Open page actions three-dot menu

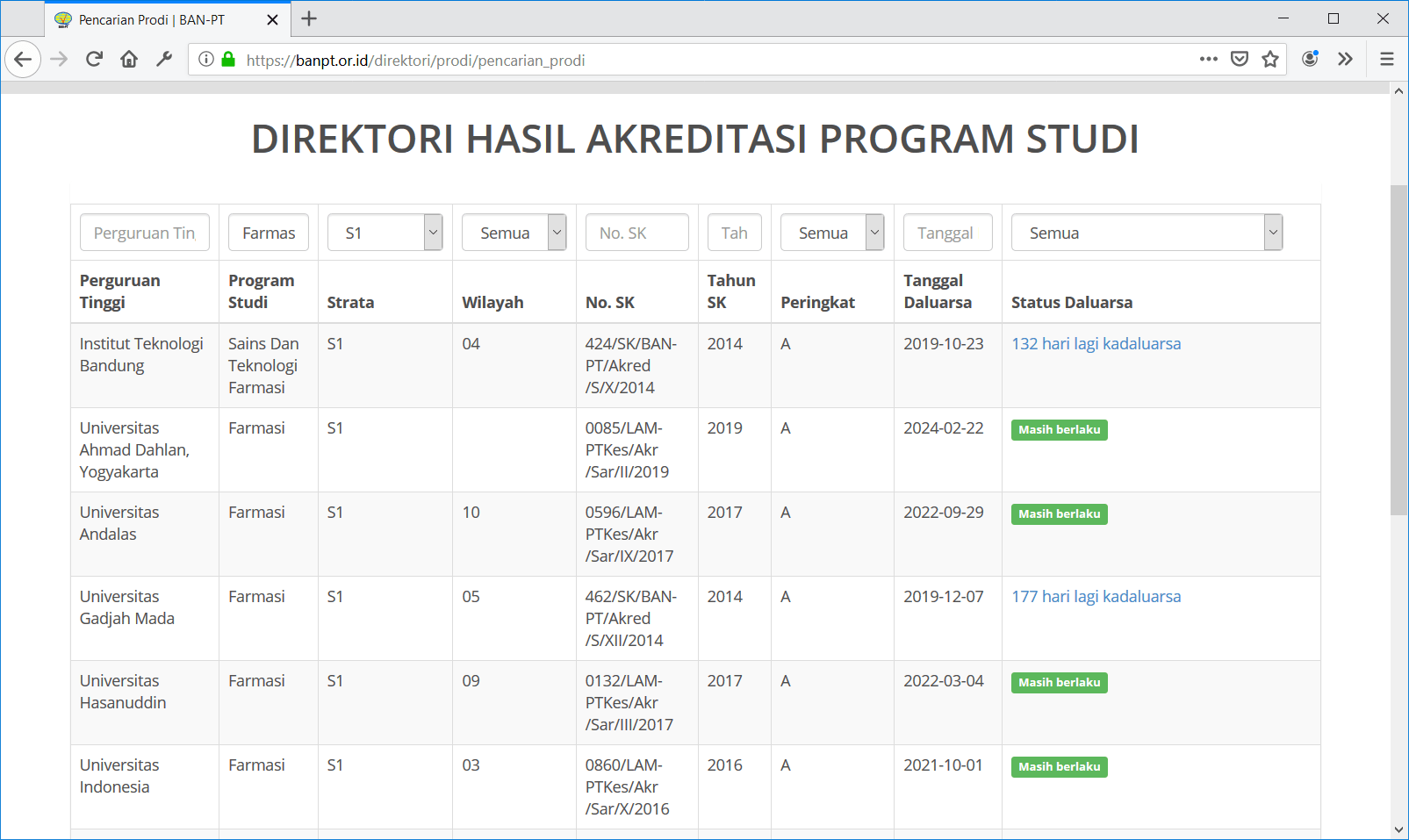click(x=1209, y=60)
